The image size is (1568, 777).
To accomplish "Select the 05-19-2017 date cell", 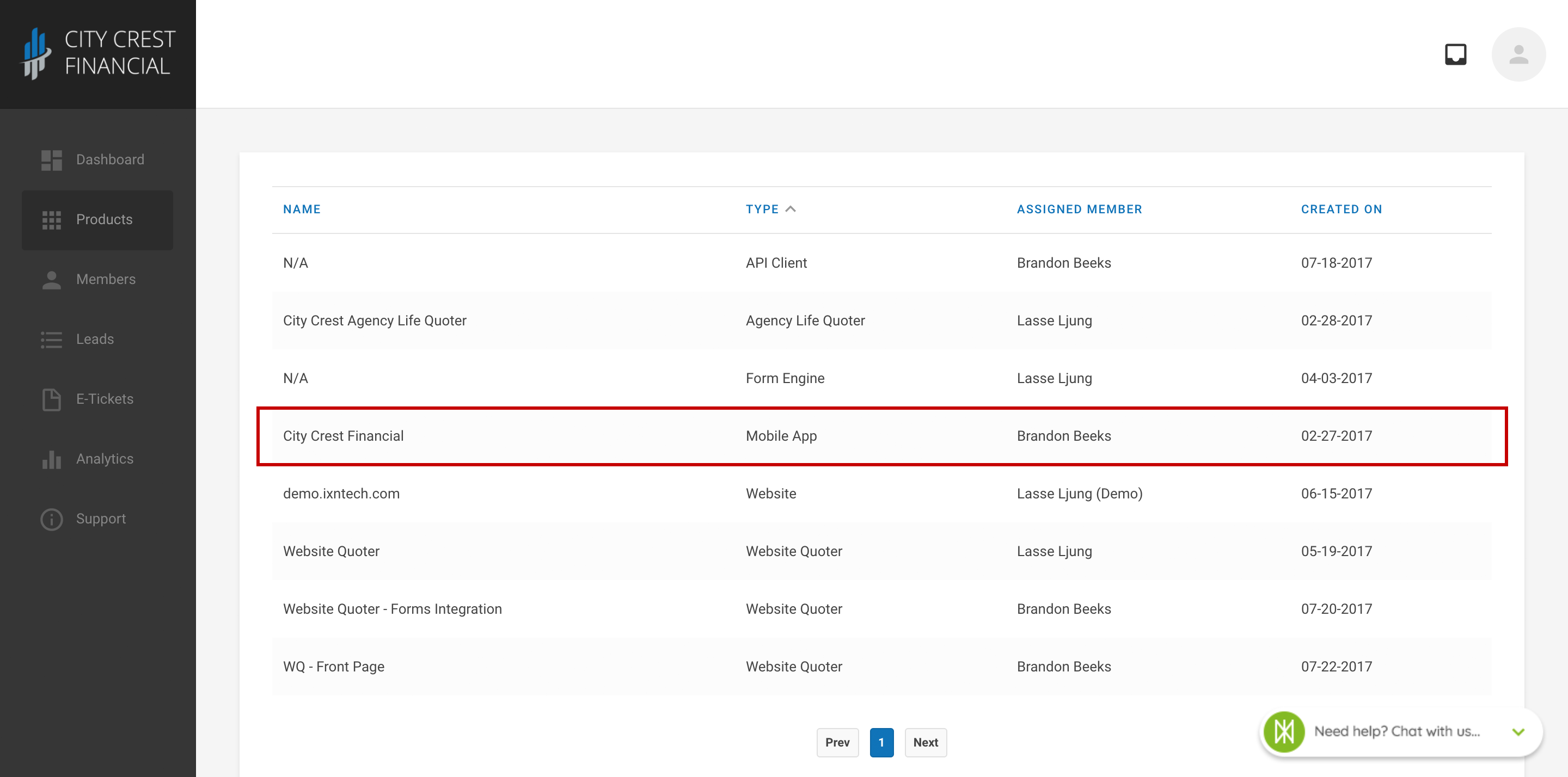I will click(1336, 551).
